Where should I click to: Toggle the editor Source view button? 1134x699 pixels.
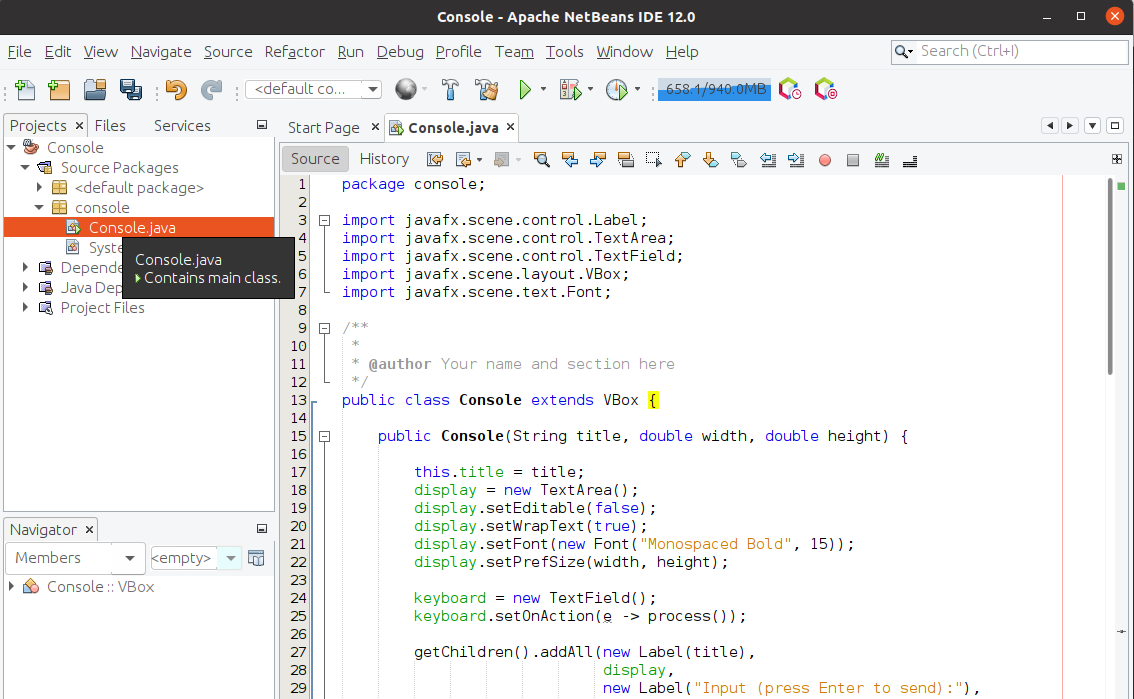pos(315,158)
